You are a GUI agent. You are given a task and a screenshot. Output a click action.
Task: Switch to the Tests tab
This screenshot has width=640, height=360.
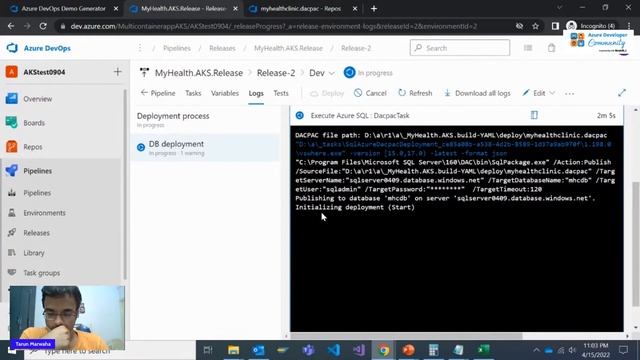coord(281,93)
